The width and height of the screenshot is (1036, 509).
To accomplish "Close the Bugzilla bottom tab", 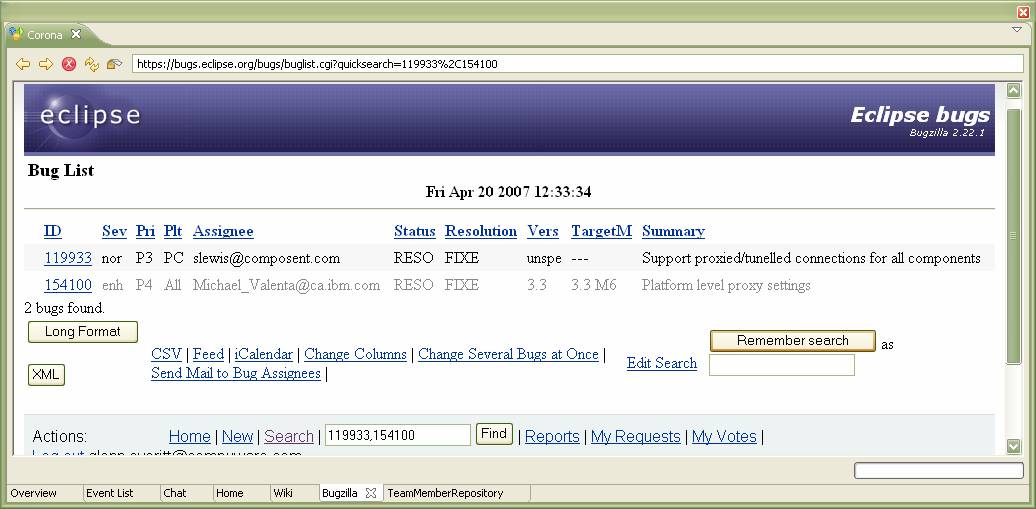I will [x=371, y=493].
